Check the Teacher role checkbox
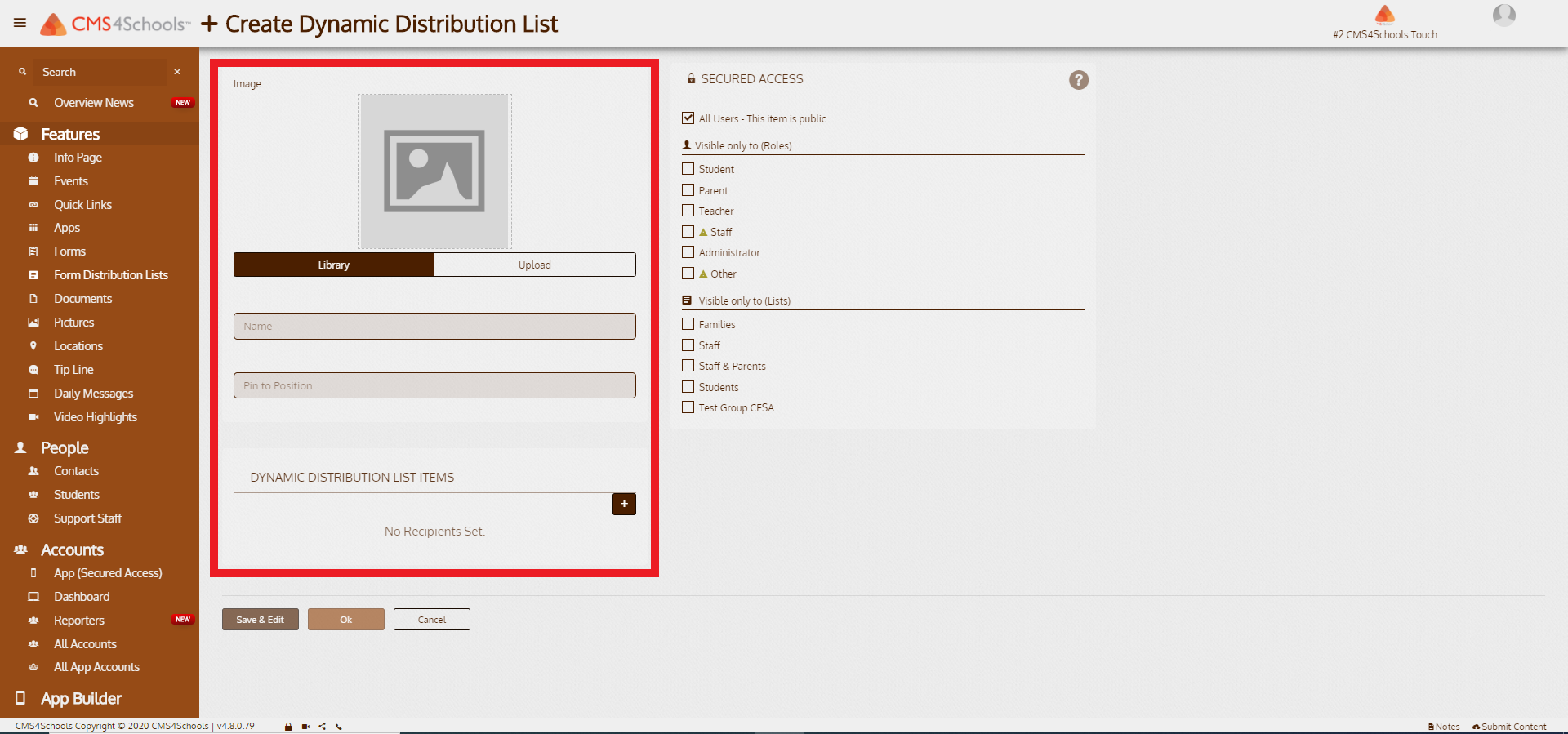Image resolution: width=1568 pixels, height=734 pixels. coord(688,211)
